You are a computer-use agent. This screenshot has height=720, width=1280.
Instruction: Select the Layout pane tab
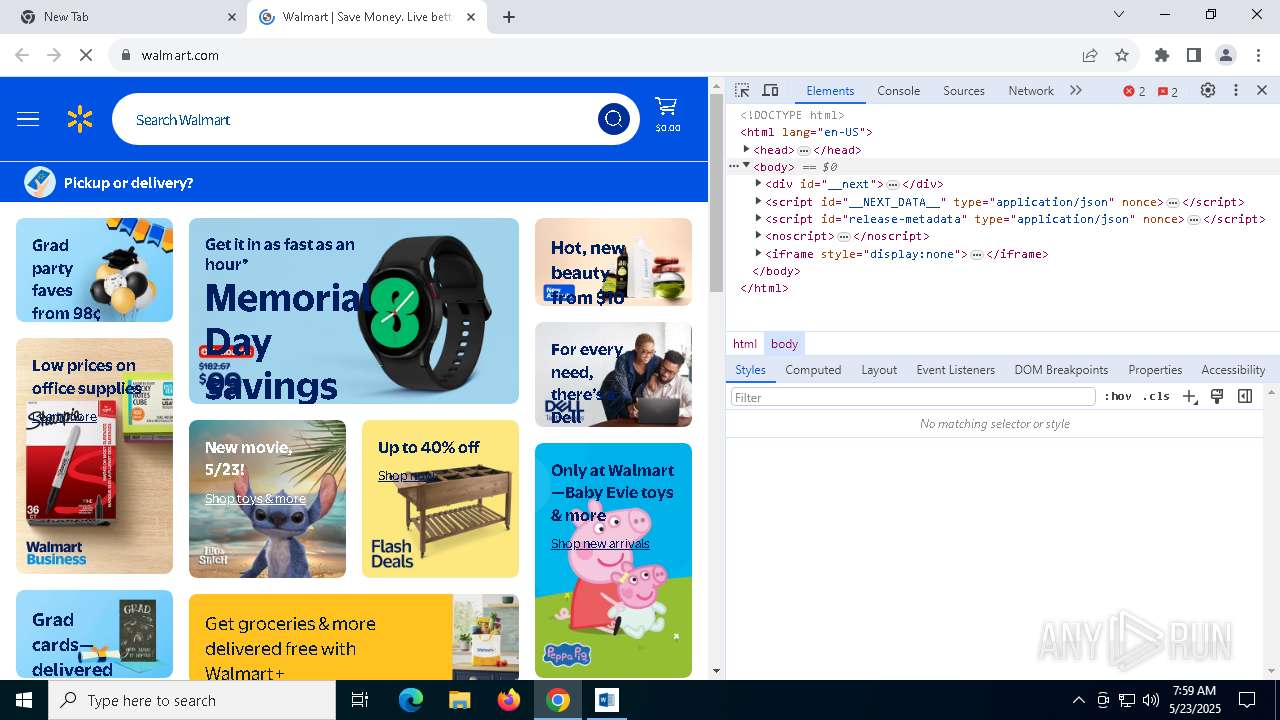(879, 370)
